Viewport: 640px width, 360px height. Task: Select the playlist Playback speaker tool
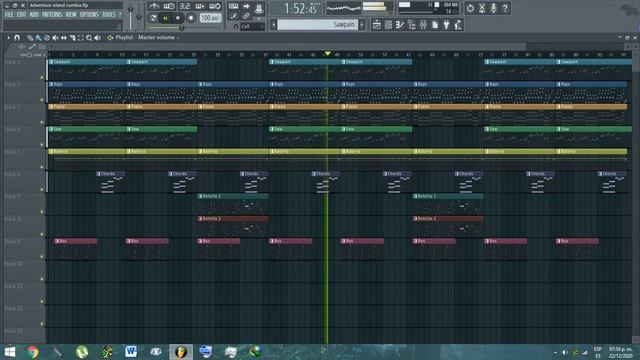[x=98, y=38]
